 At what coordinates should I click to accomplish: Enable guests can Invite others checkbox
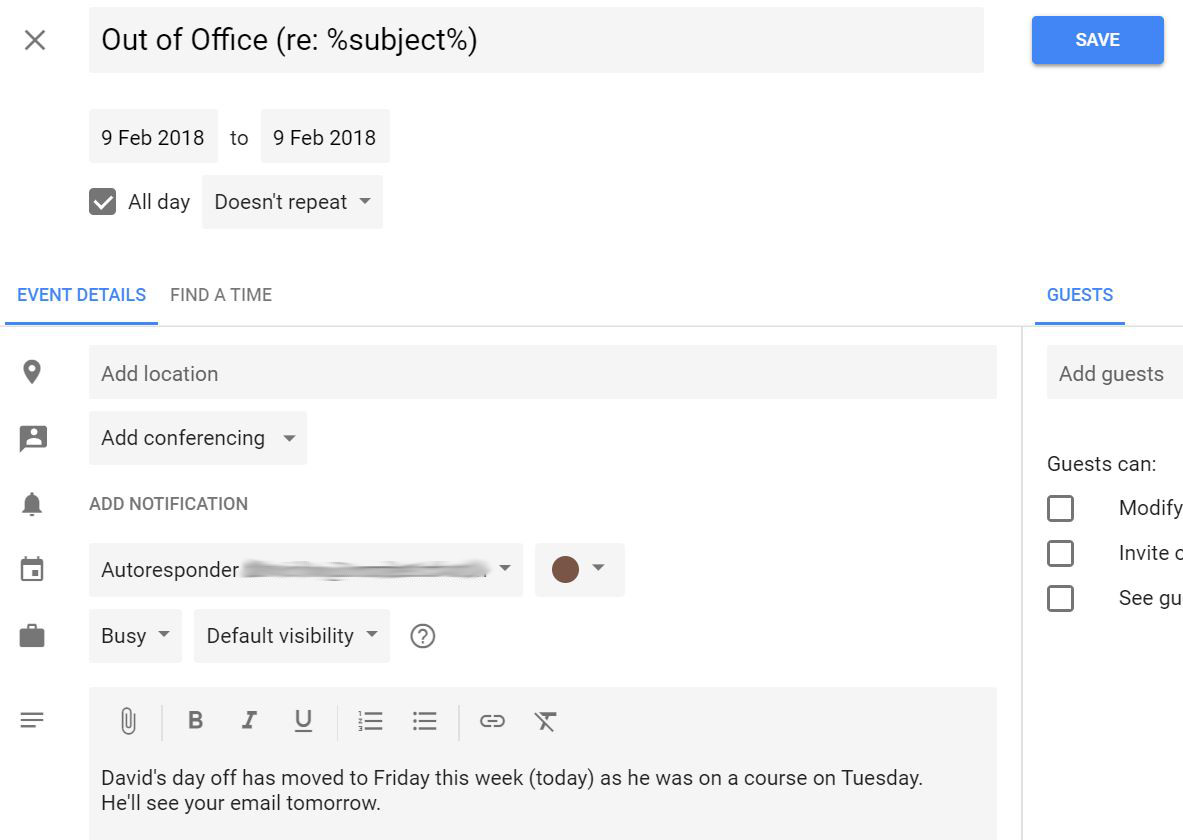point(1060,553)
